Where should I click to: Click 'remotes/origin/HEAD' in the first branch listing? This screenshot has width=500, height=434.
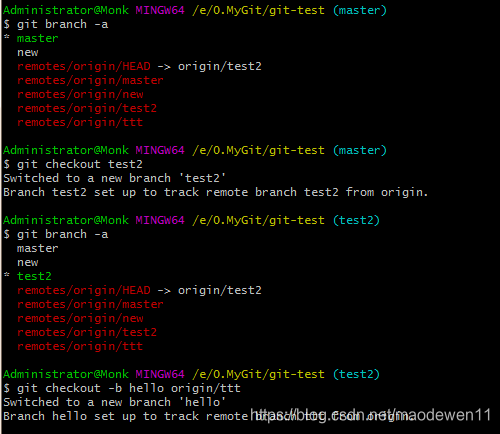coord(84,66)
